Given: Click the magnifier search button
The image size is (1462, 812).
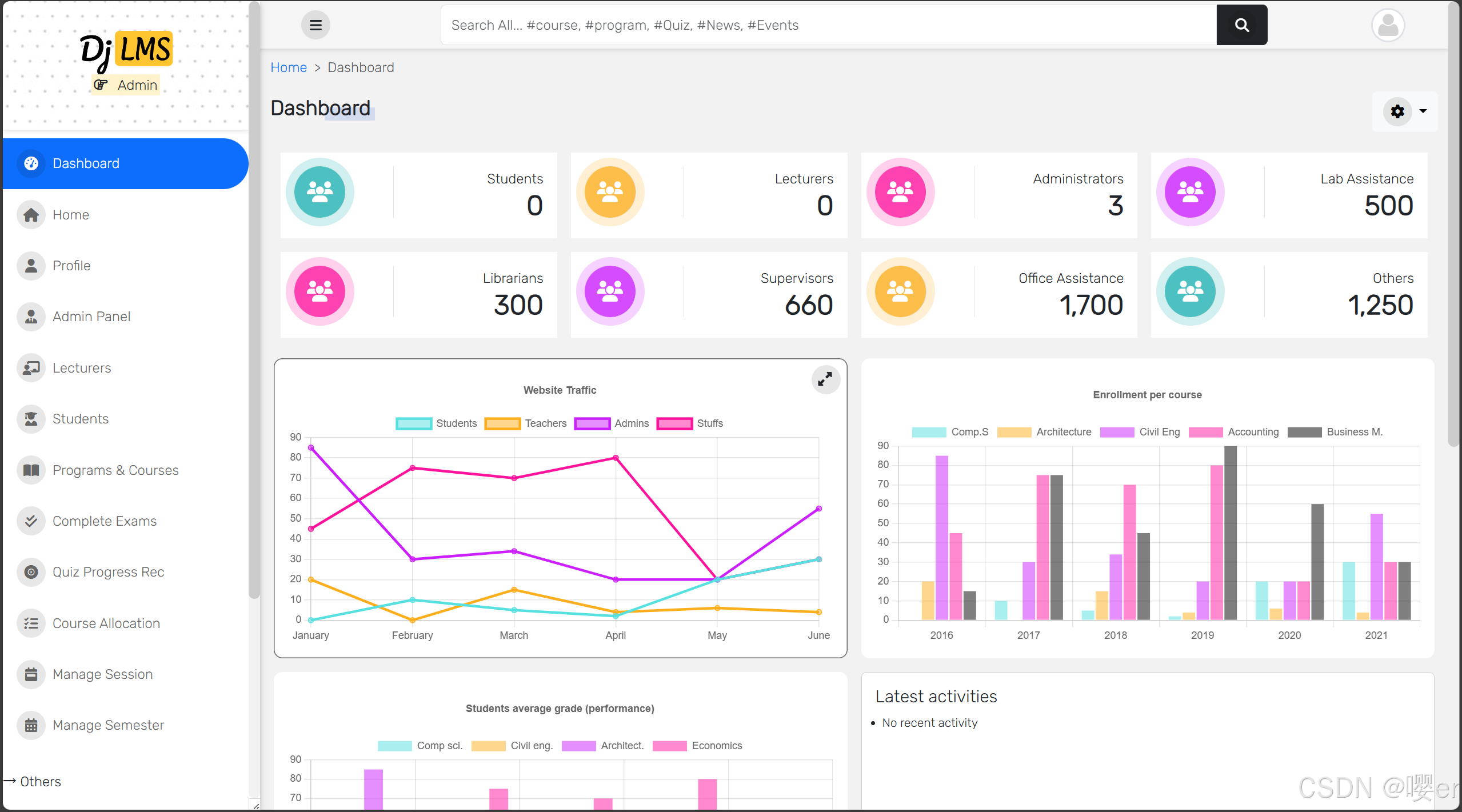Looking at the screenshot, I should coord(1241,25).
